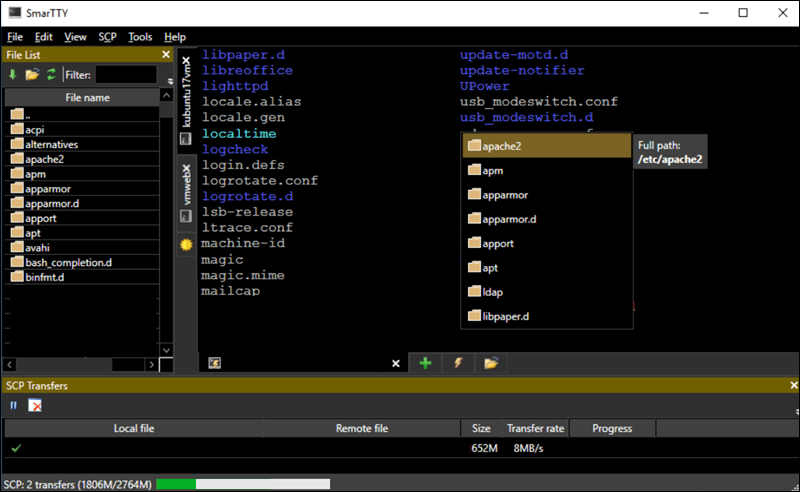Choose libpaper.d in the autocomplete popup
This screenshot has height=492, width=800.
tap(547, 316)
